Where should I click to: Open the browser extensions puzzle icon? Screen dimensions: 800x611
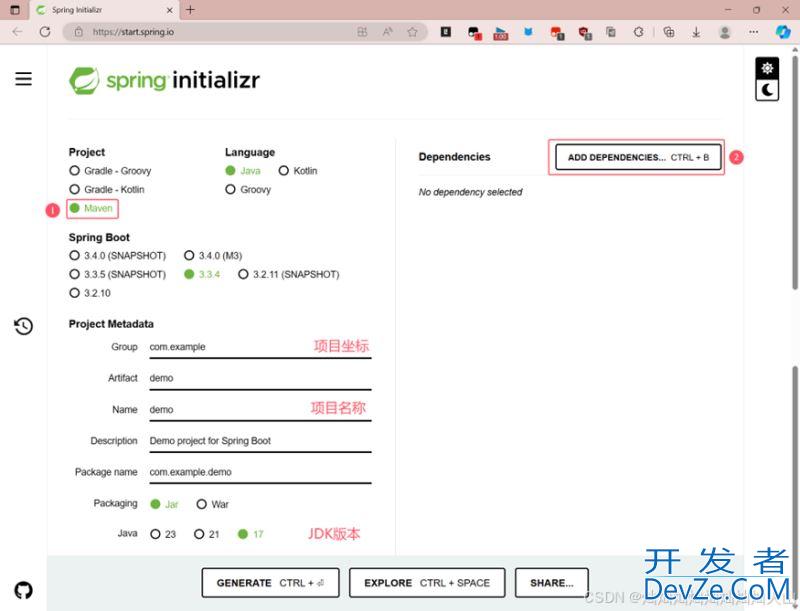(x=638, y=32)
